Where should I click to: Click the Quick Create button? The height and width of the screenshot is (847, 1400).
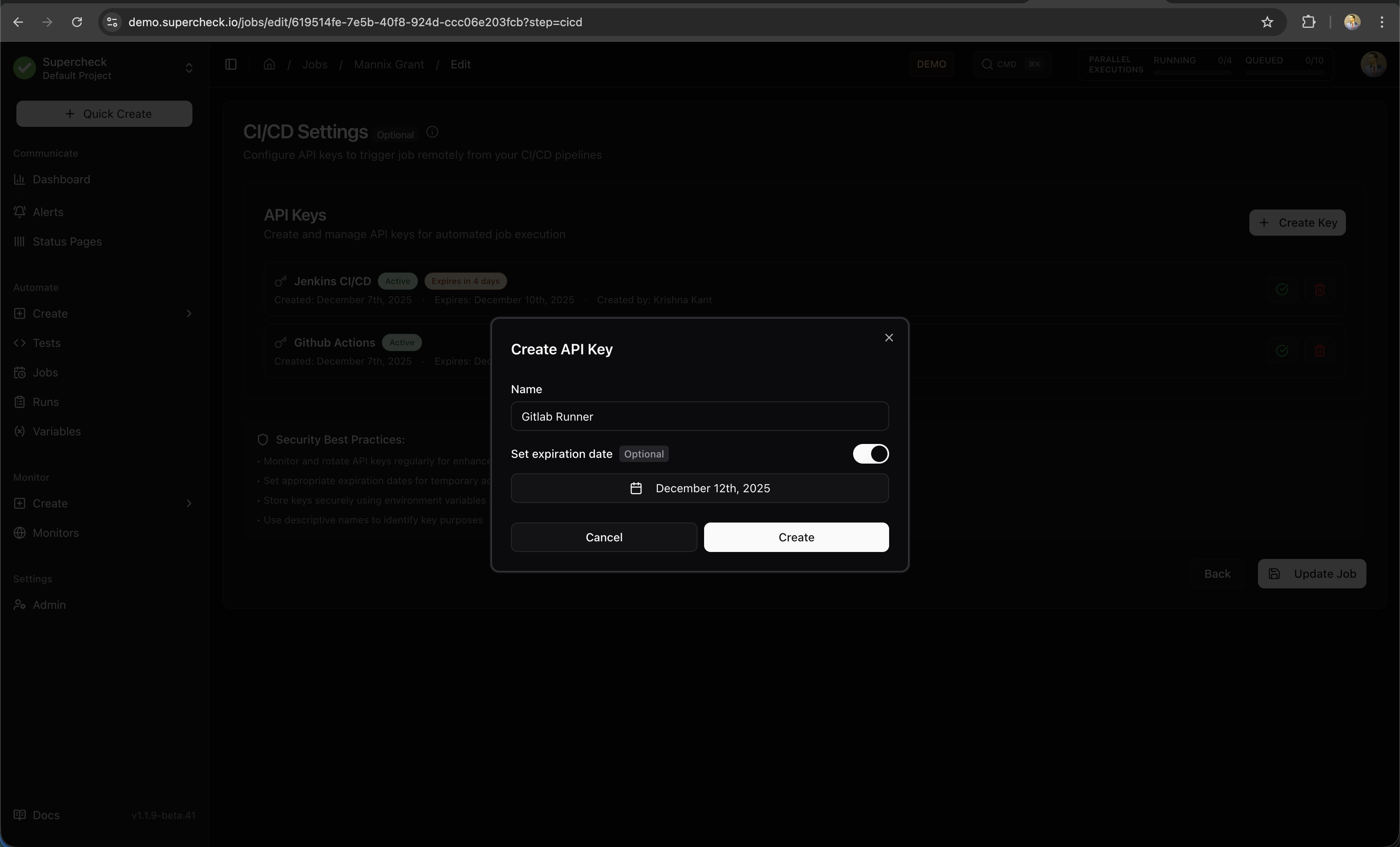104,114
